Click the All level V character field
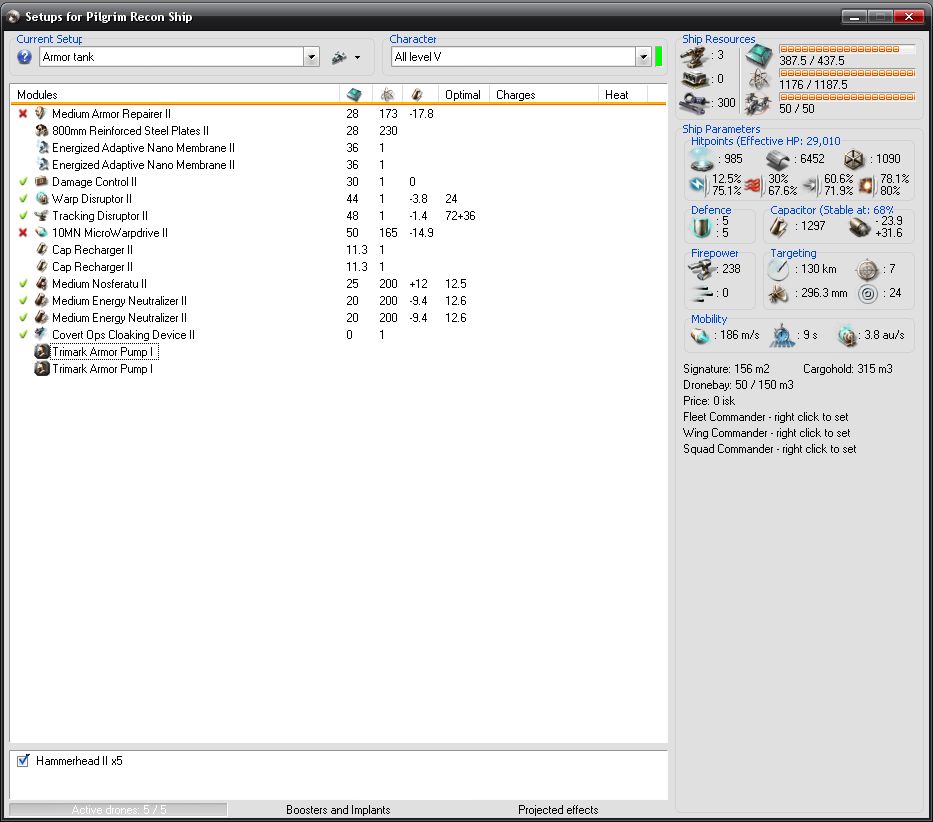Screen dimensions: 933x822 click(x=513, y=57)
